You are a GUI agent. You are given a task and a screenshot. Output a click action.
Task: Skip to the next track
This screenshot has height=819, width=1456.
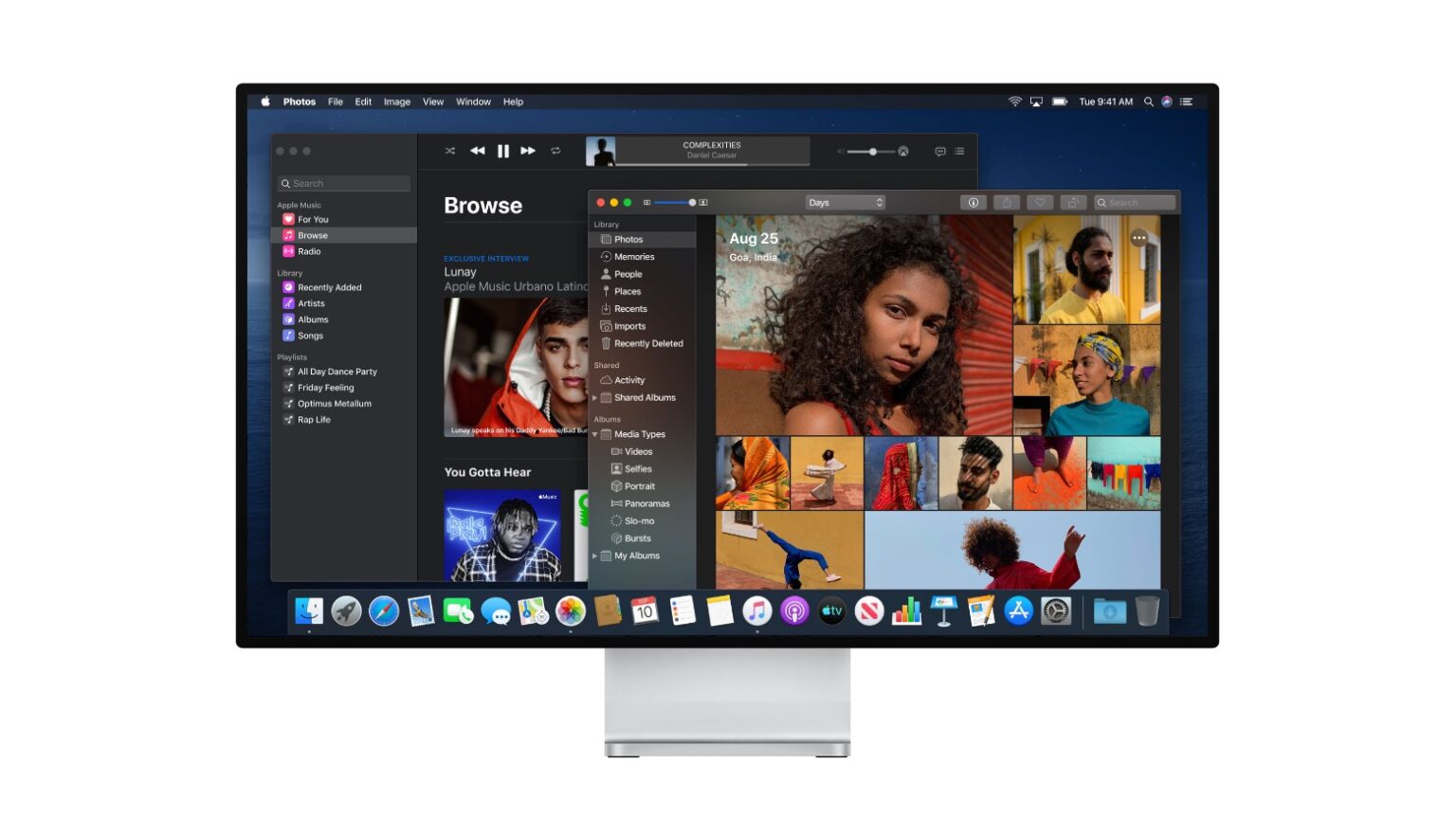[x=528, y=151]
